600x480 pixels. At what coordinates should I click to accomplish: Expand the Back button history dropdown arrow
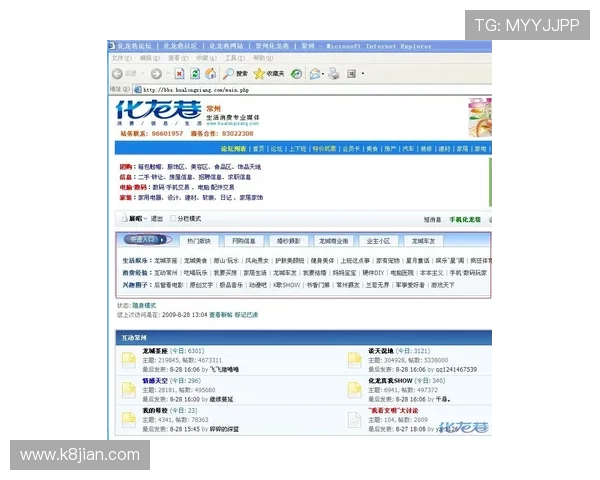click(x=143, y=73)
